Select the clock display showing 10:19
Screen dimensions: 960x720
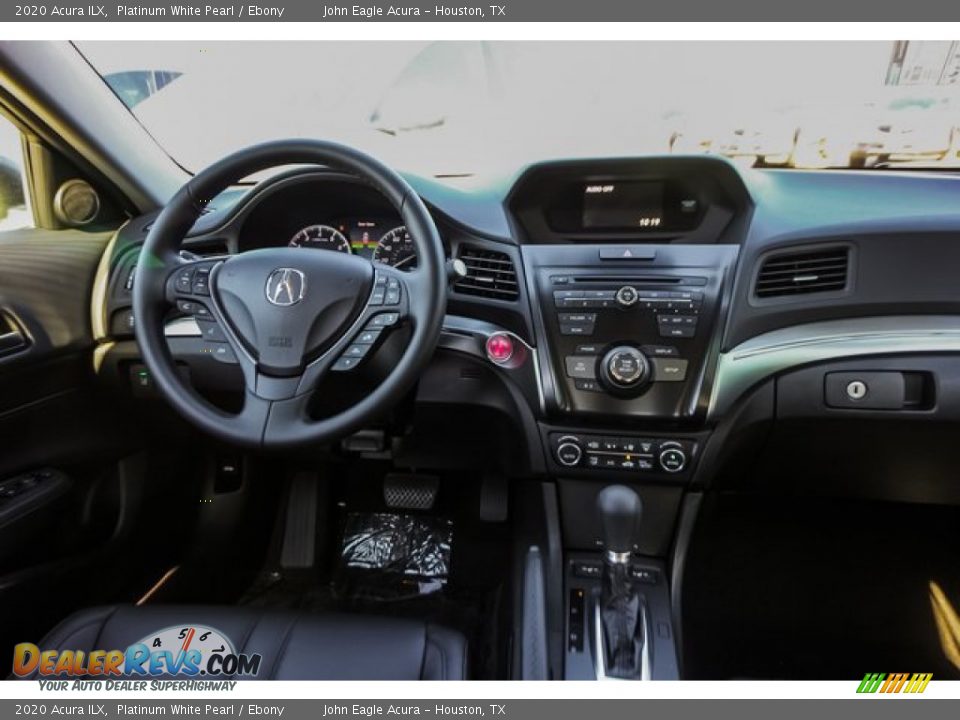649,222
